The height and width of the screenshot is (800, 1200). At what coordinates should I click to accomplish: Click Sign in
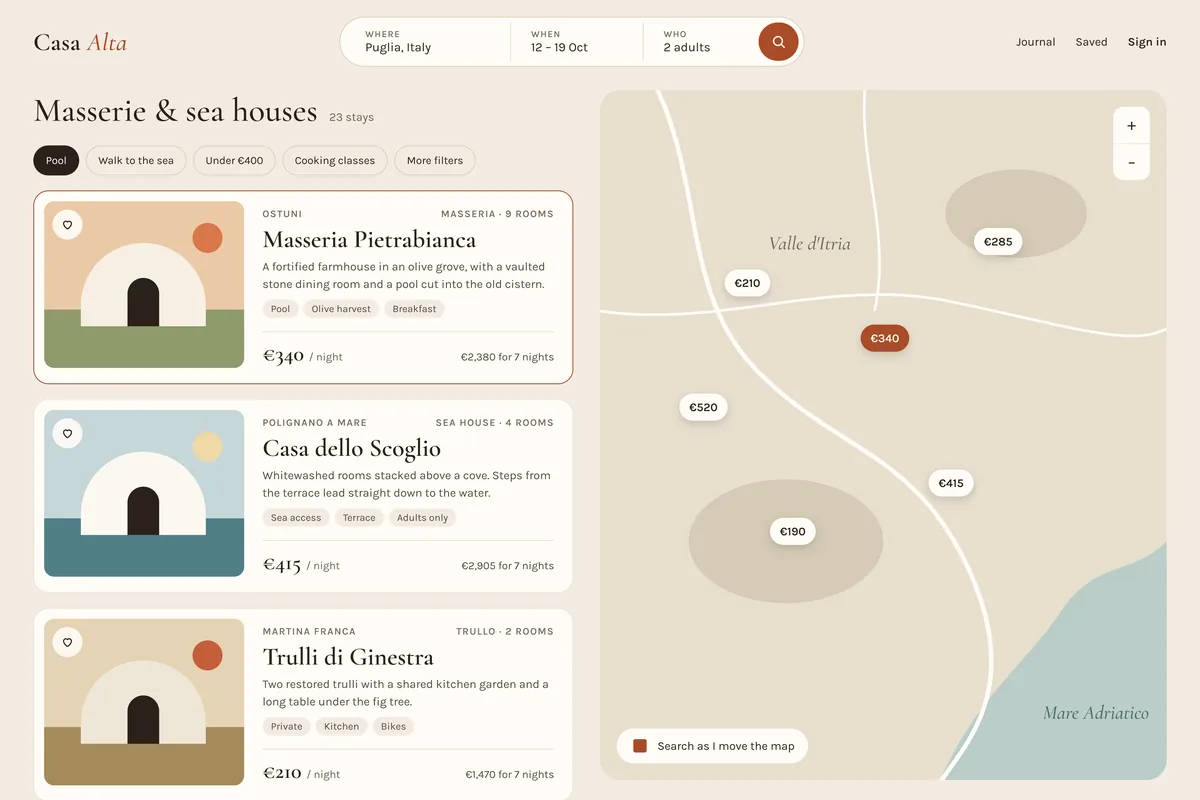click(1147, 42)
